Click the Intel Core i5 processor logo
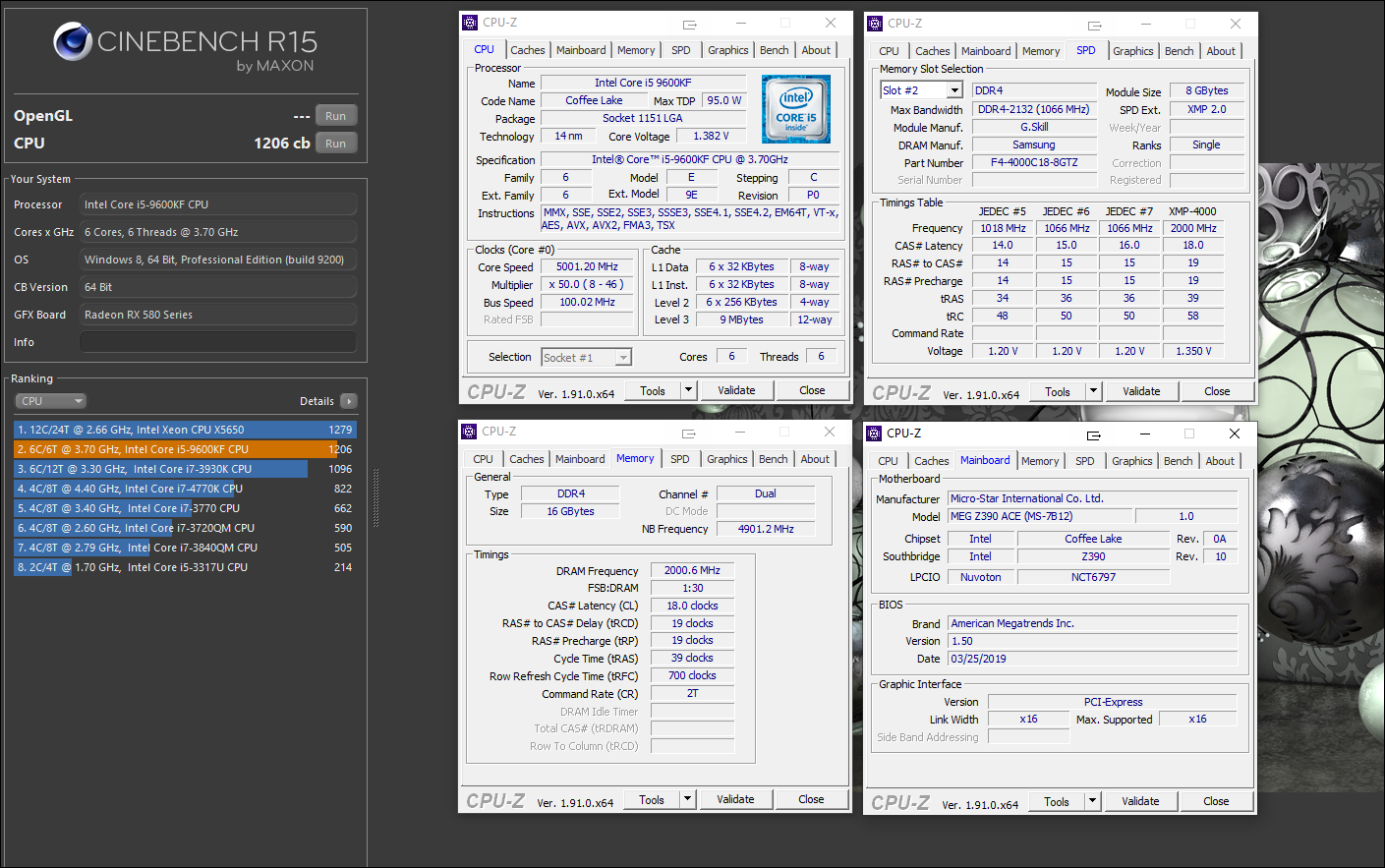The image size is (1385, 868). (x=796, y=109)
